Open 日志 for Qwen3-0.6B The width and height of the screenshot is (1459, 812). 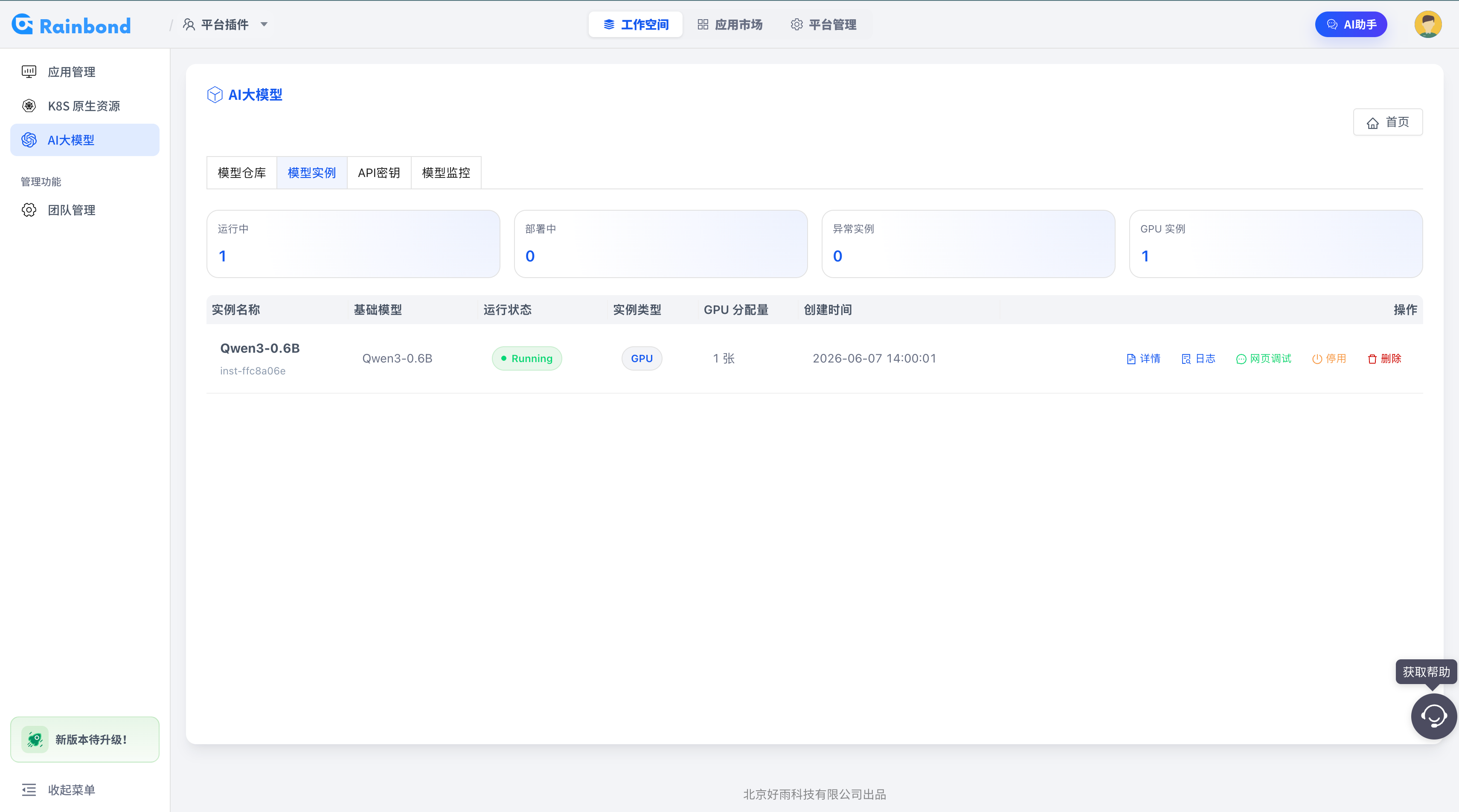[1198, 358]
